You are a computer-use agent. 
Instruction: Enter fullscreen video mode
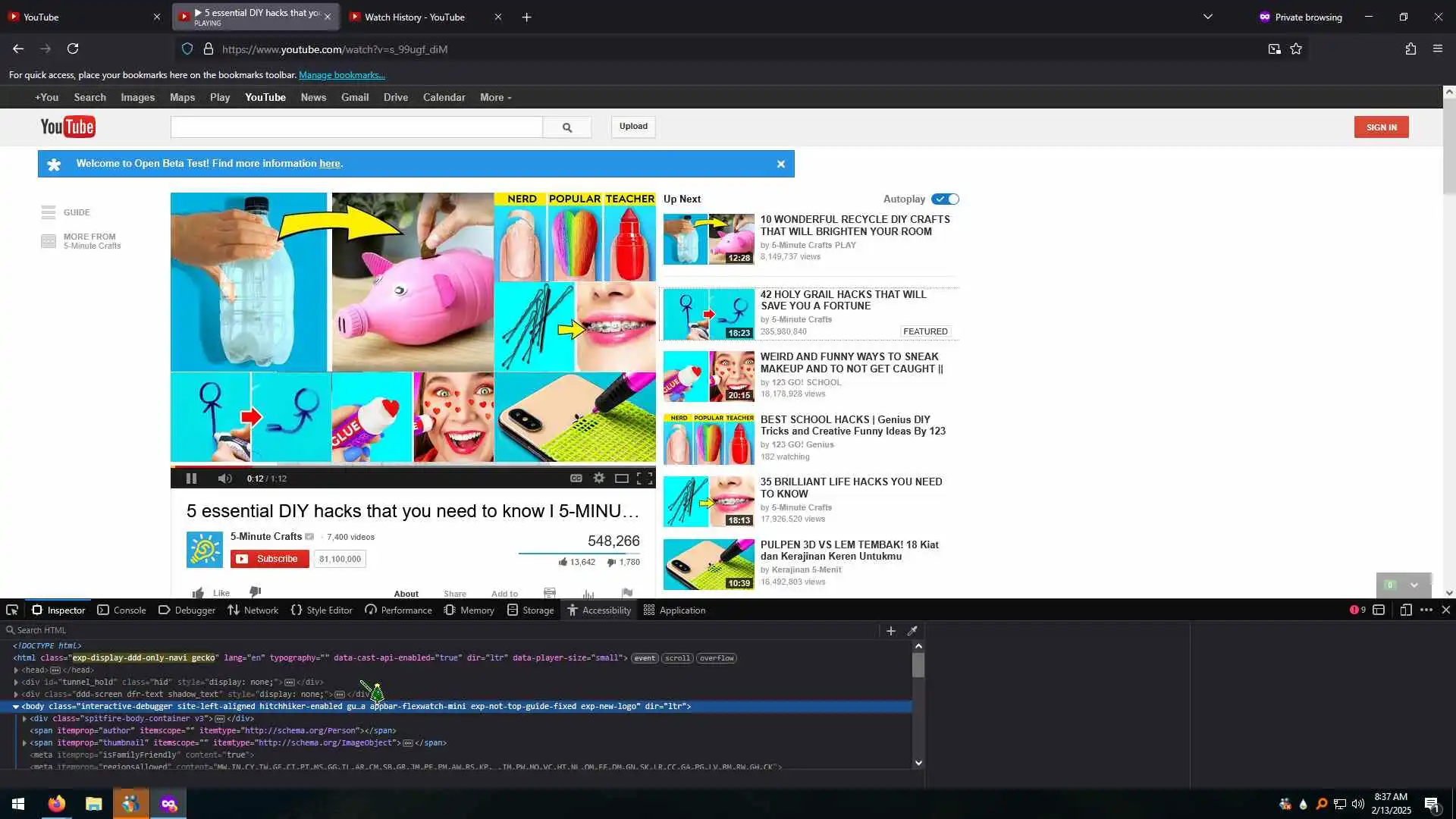click(x=645, y=479)
